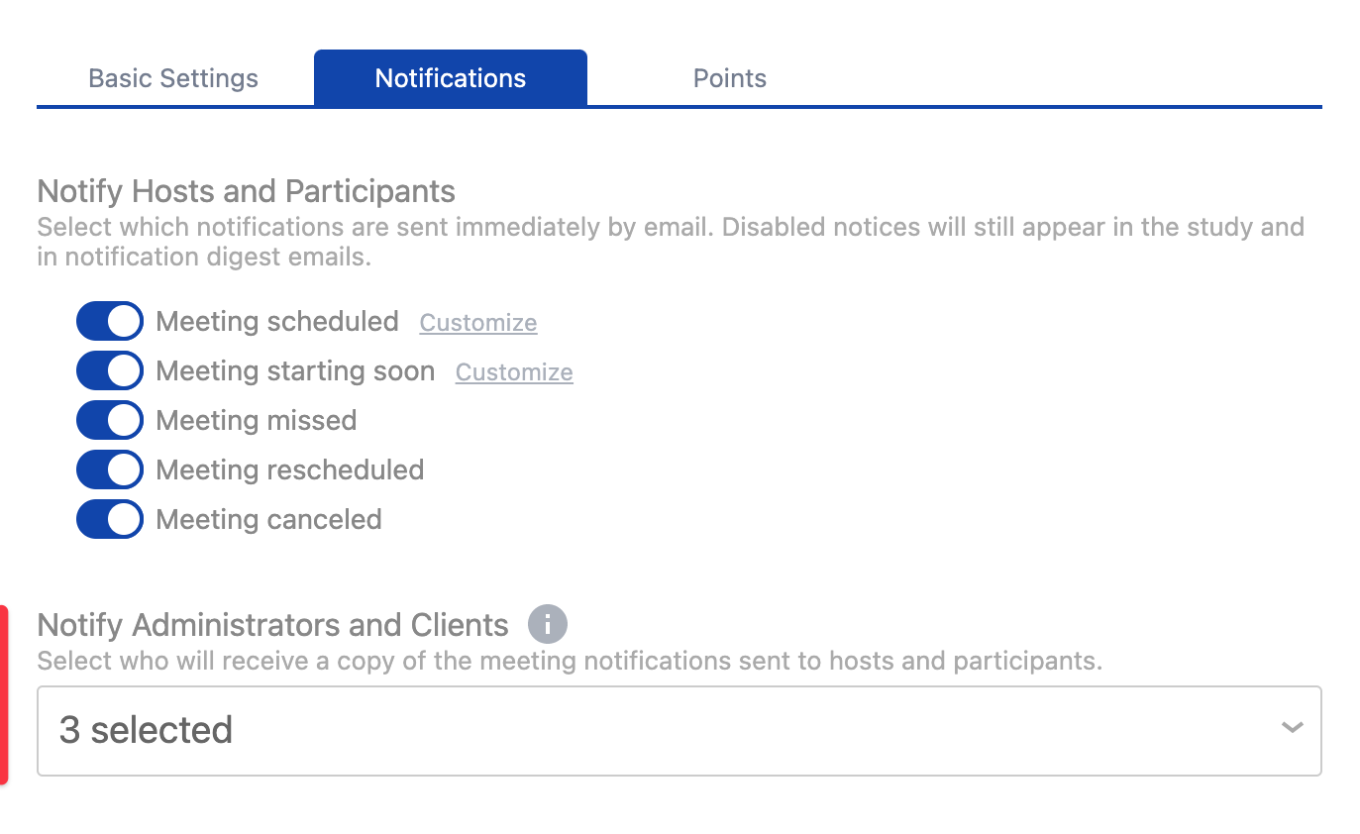Click the "Meeting rescheduled" label text

click(x=290, y=470)
